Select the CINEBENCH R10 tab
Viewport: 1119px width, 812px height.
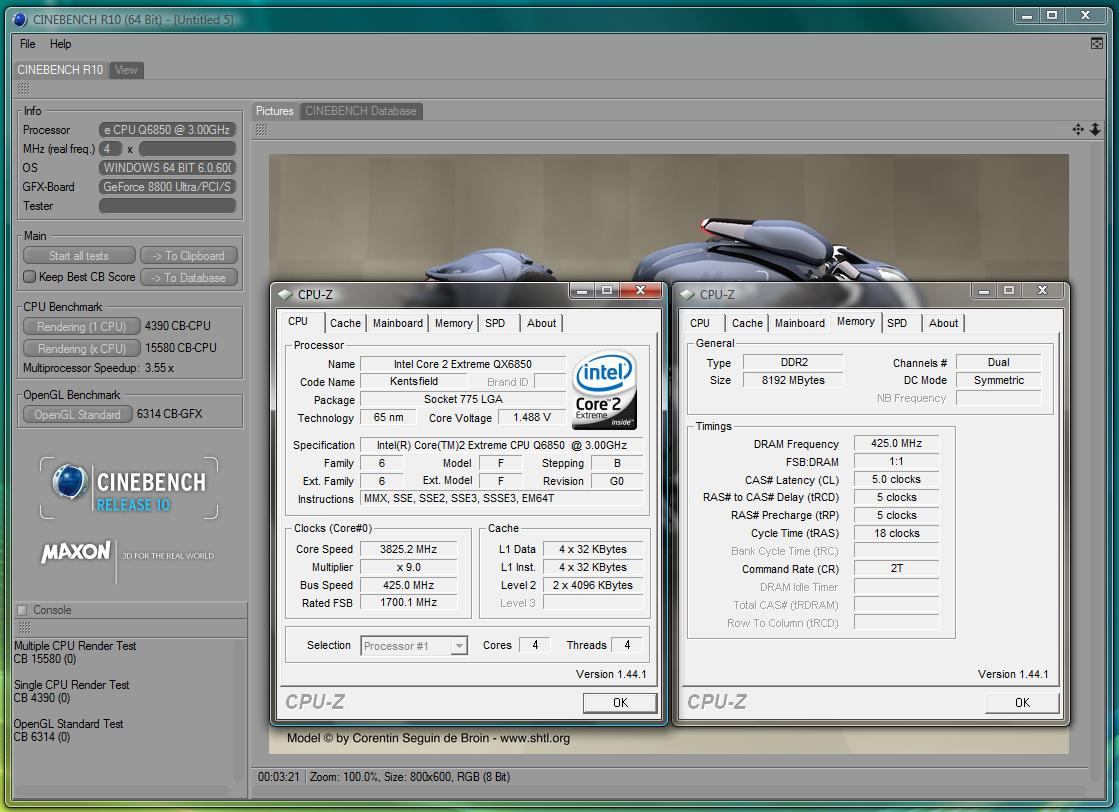coord(61,70)
